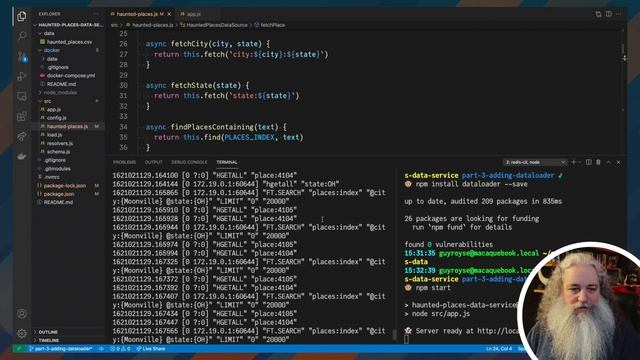Viewport: 640px width, 360px height.
Task: Open the Search view in the activity bar
Action: (22, 36)
